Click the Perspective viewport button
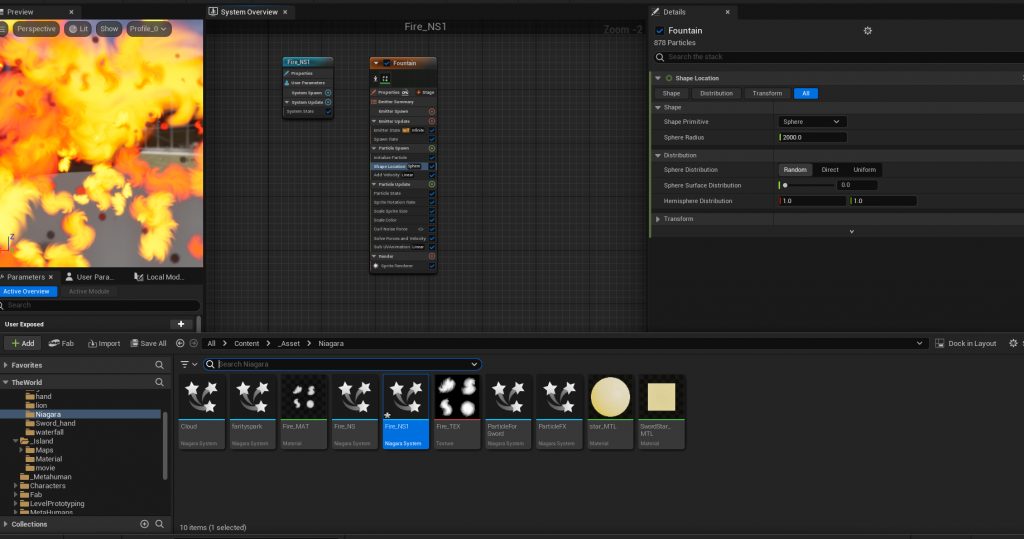 coord(36,29)
